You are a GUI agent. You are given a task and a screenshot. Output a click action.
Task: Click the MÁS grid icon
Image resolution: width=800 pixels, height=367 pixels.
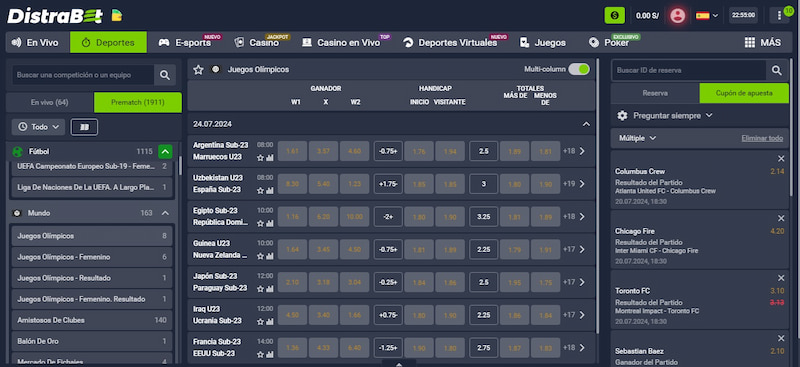[x=749, y=42]
